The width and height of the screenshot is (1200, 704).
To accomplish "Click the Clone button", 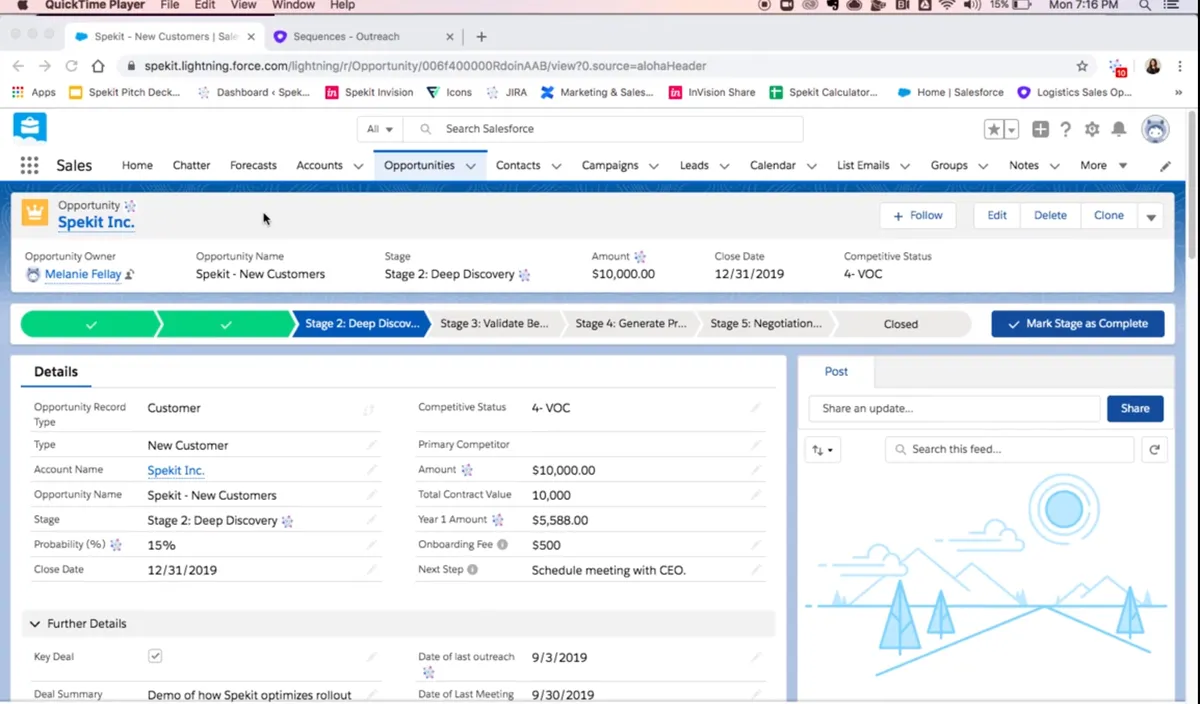I will [1109, 216].
